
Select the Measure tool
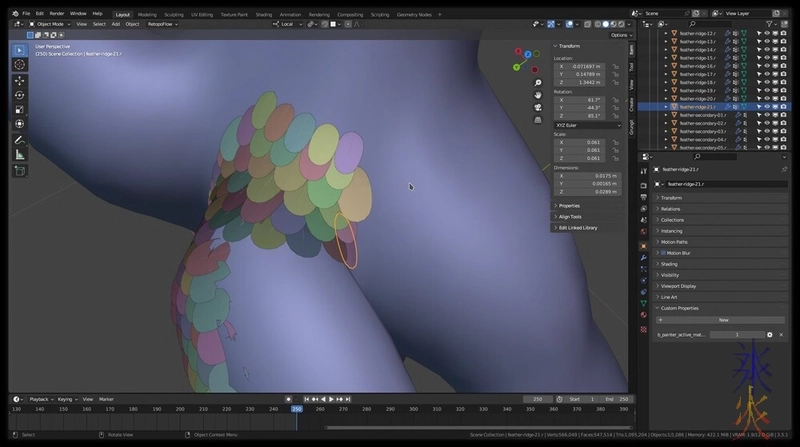point(19,155)
